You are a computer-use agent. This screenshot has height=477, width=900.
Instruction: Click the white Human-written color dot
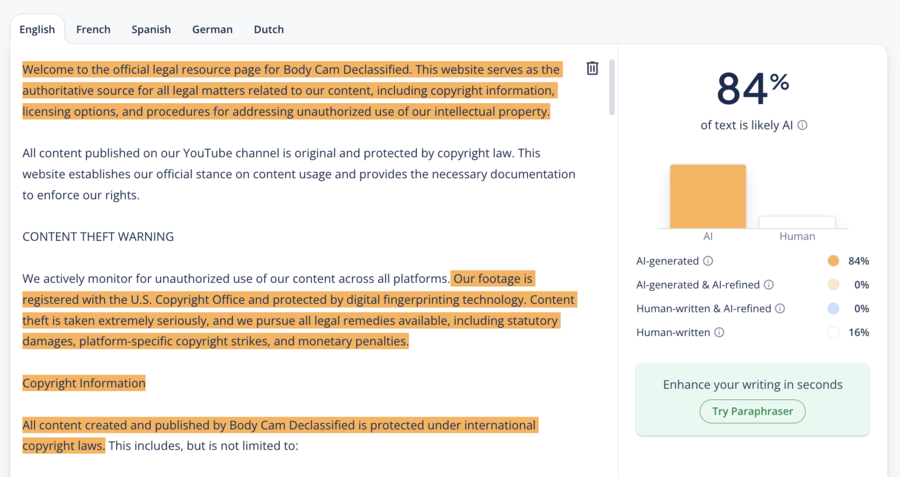coord(833,332)
